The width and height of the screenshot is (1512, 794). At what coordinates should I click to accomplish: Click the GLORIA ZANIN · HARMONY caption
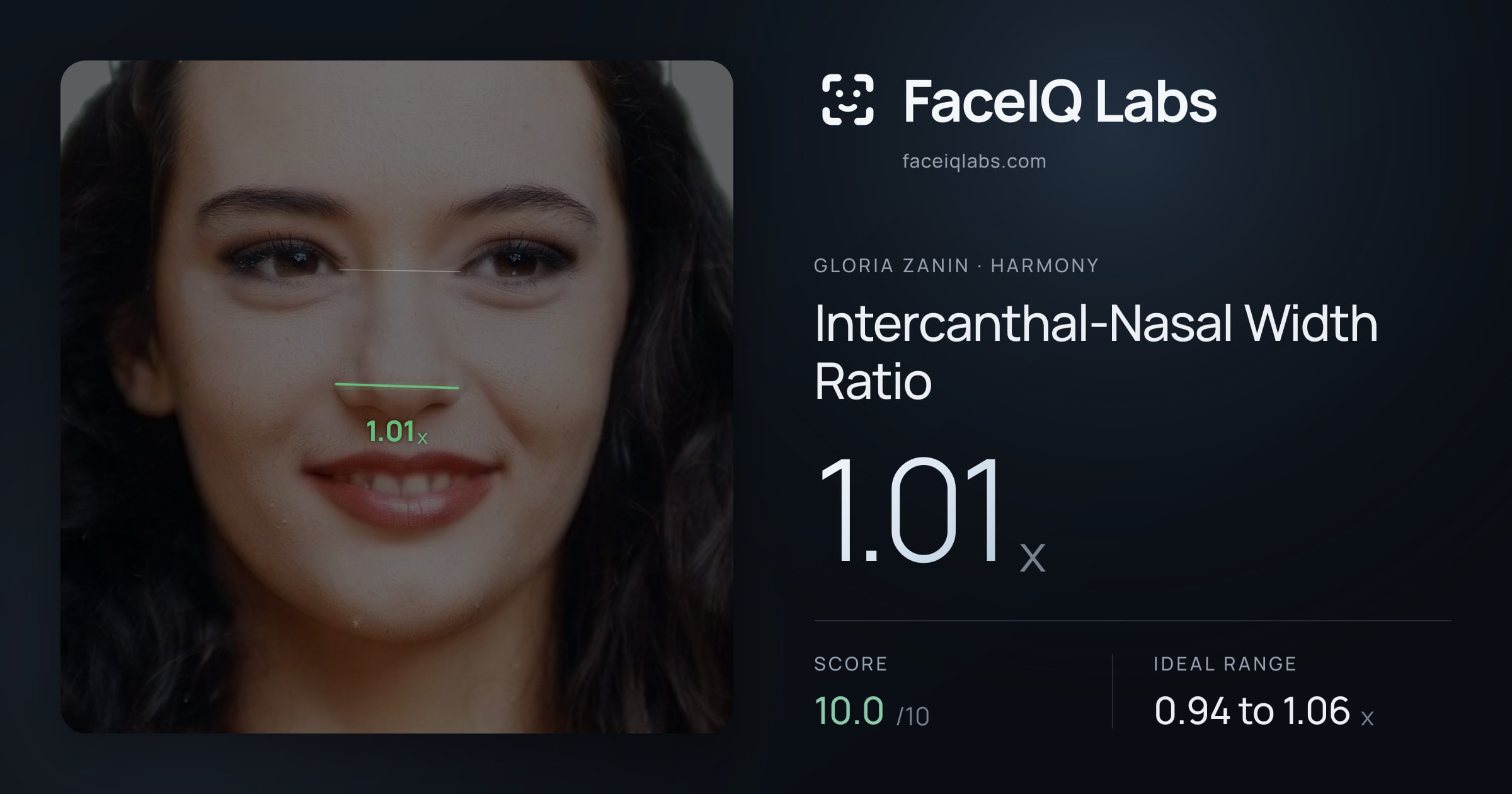point(956,266)
